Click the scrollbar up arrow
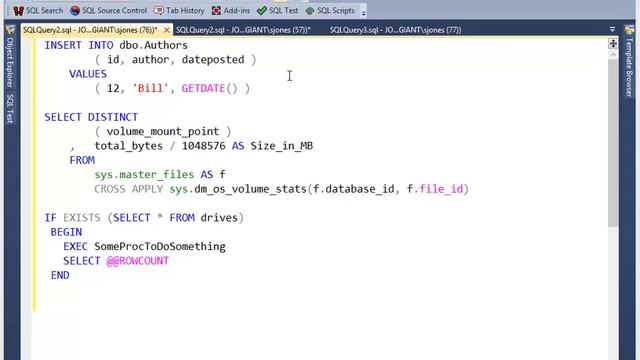640x360 pixels. click(613, 54)
